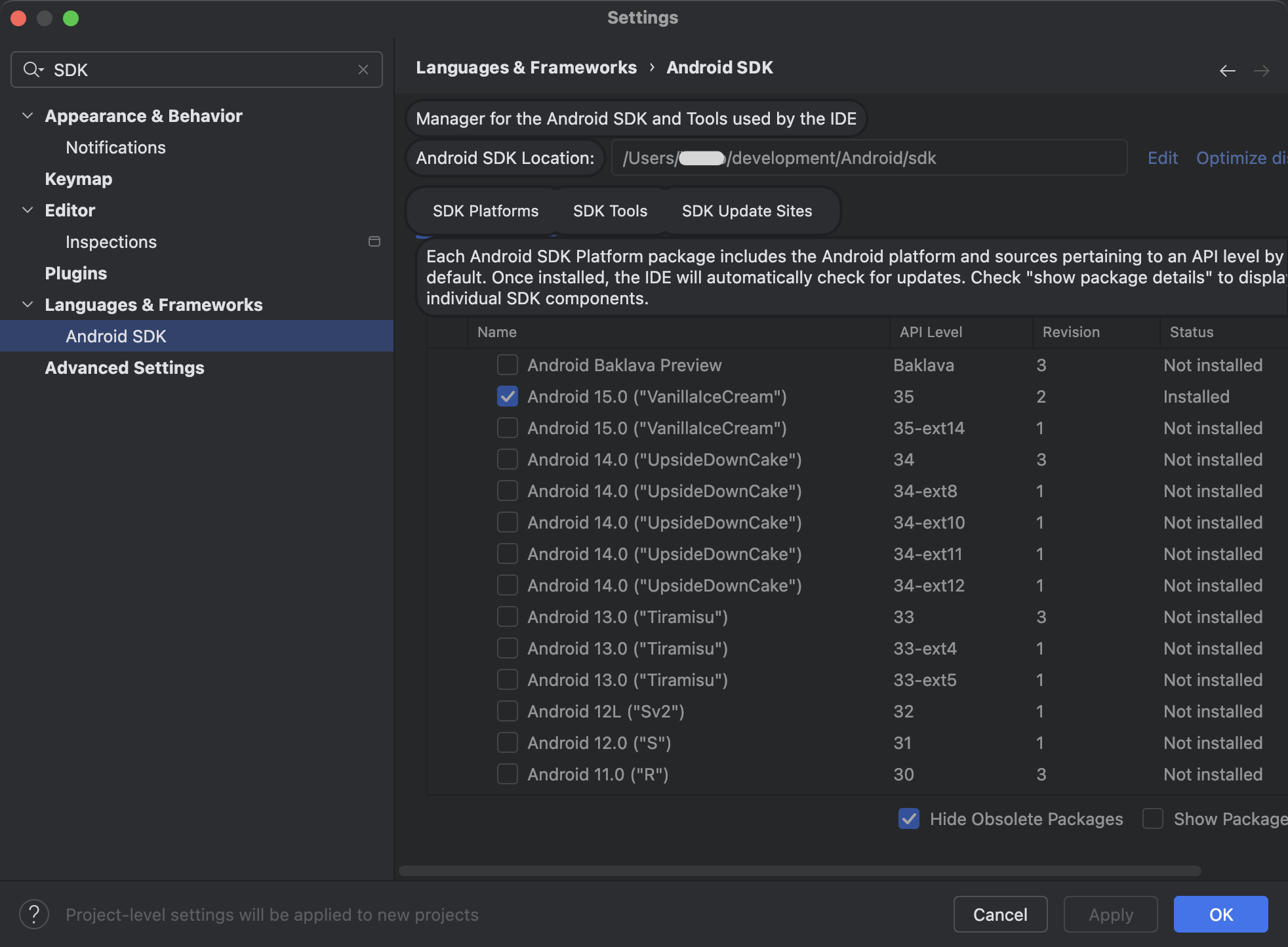The image size is (1288, 947).
Task: Click the help question mark icon
Action: tap(33, 914)
